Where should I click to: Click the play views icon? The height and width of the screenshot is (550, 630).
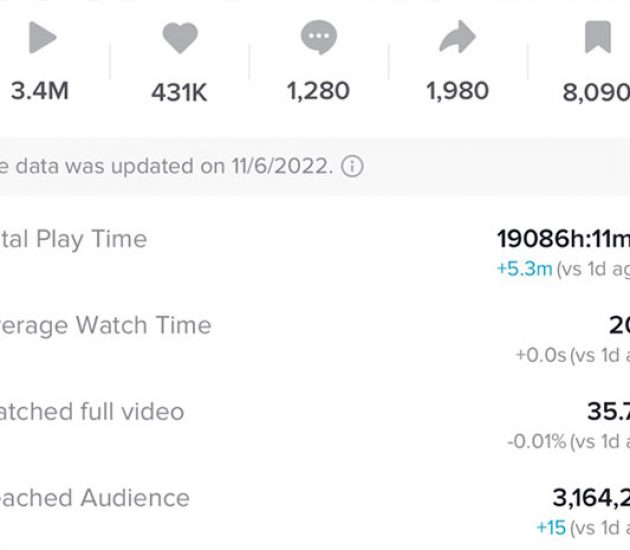(x=43, y=37)
